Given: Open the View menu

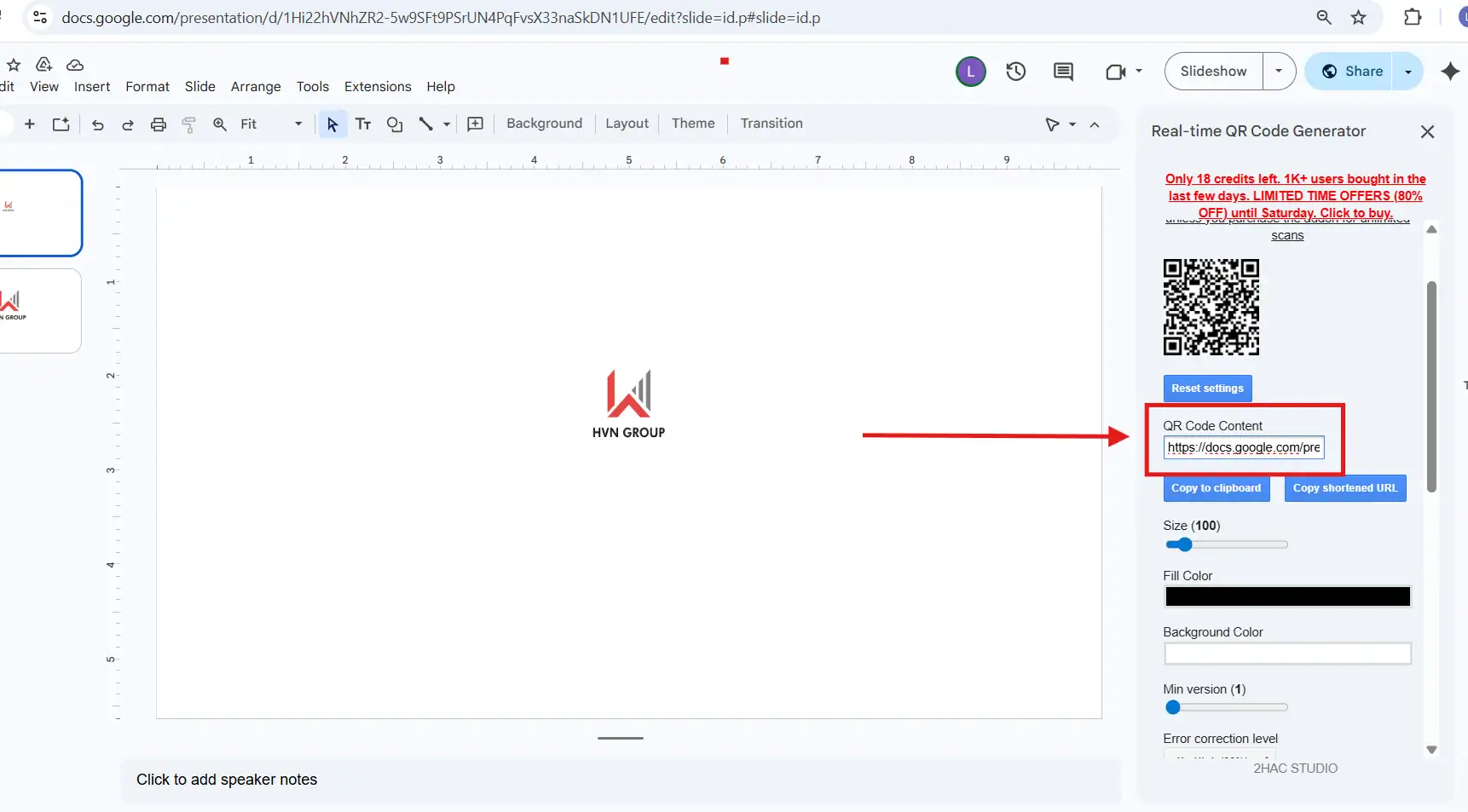Looking at the screenshot, I should (x=44, y=87).
